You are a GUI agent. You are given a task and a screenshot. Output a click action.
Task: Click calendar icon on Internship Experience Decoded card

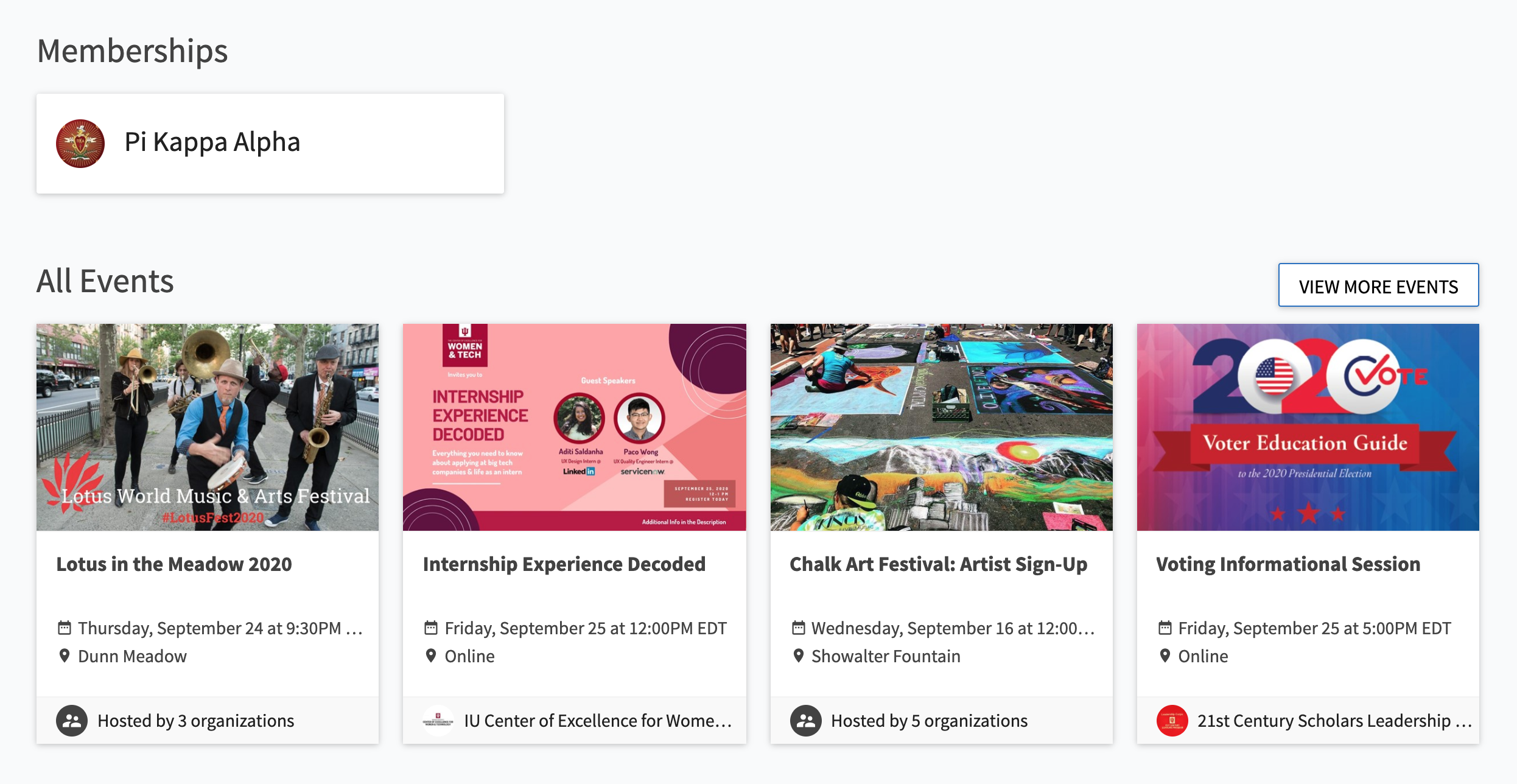click(x=431, y=628)
